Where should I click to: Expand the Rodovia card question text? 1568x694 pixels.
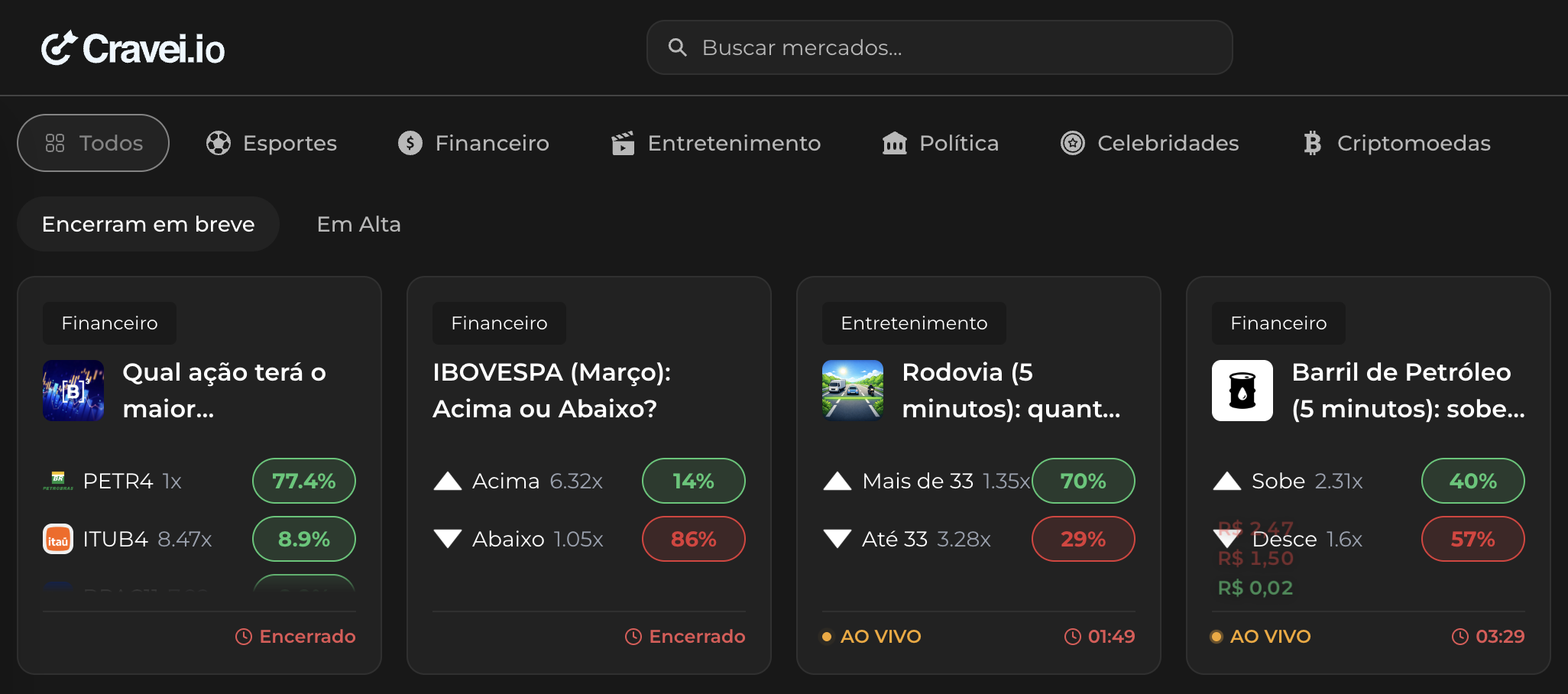(1010, 390)
